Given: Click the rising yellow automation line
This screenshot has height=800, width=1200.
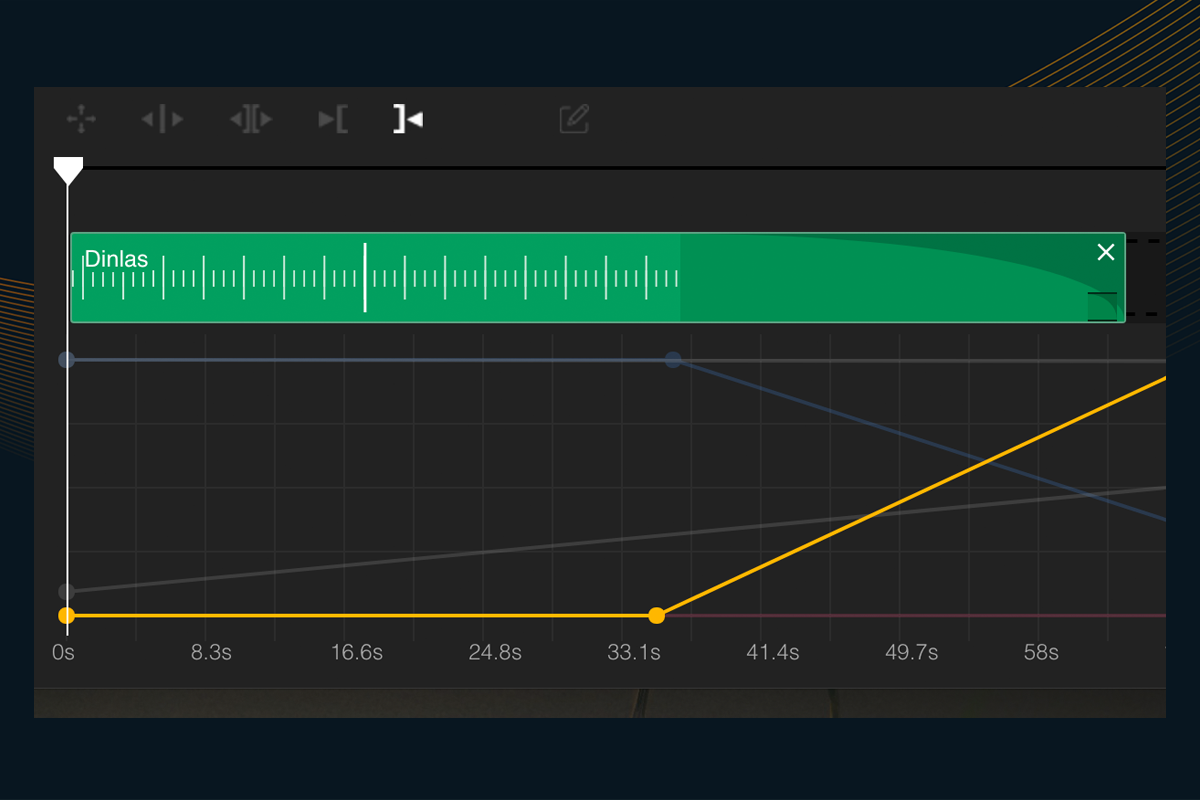Looking at the screenshot, I should click(900, 501).
